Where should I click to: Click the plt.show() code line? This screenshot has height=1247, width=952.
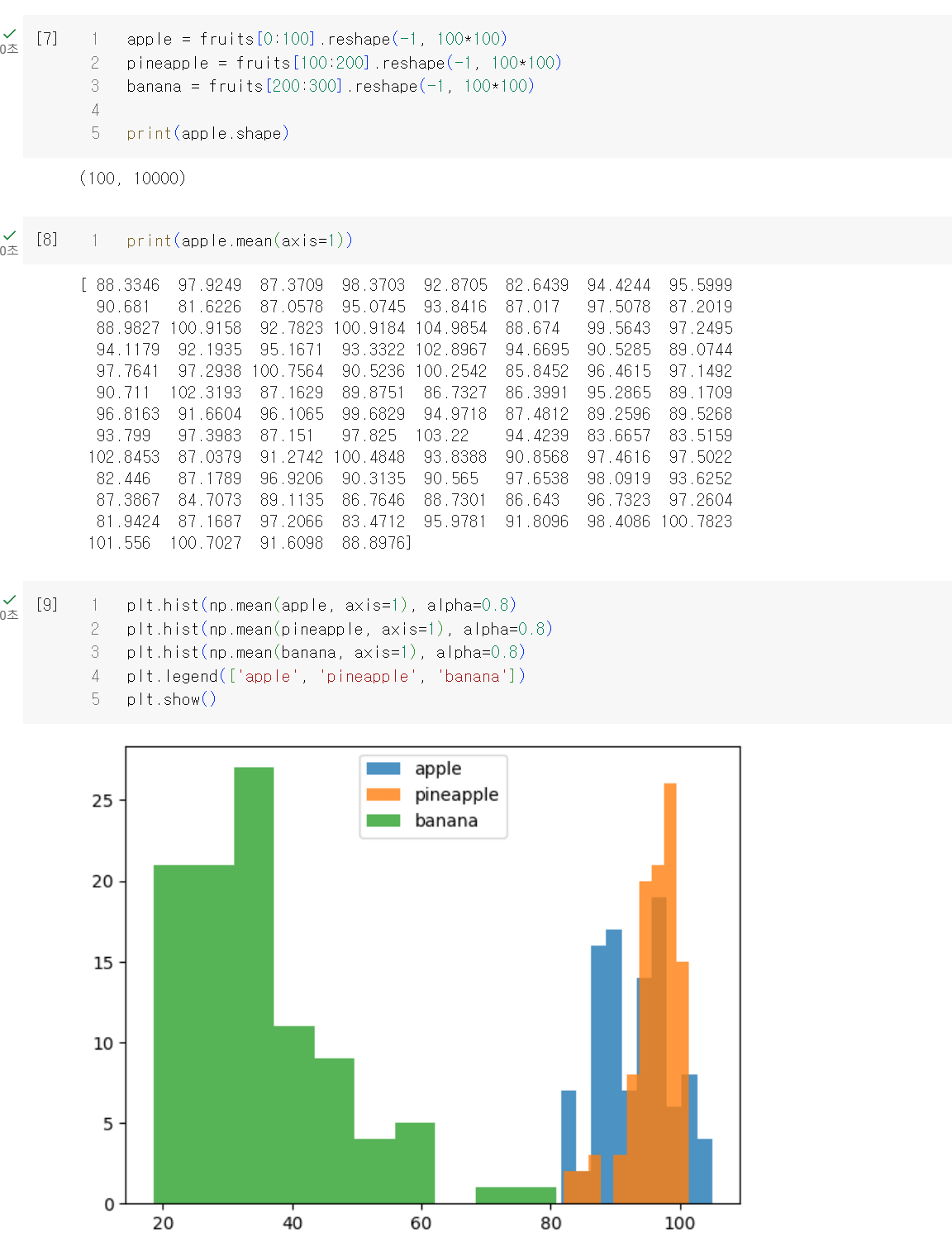coord(171,699)
